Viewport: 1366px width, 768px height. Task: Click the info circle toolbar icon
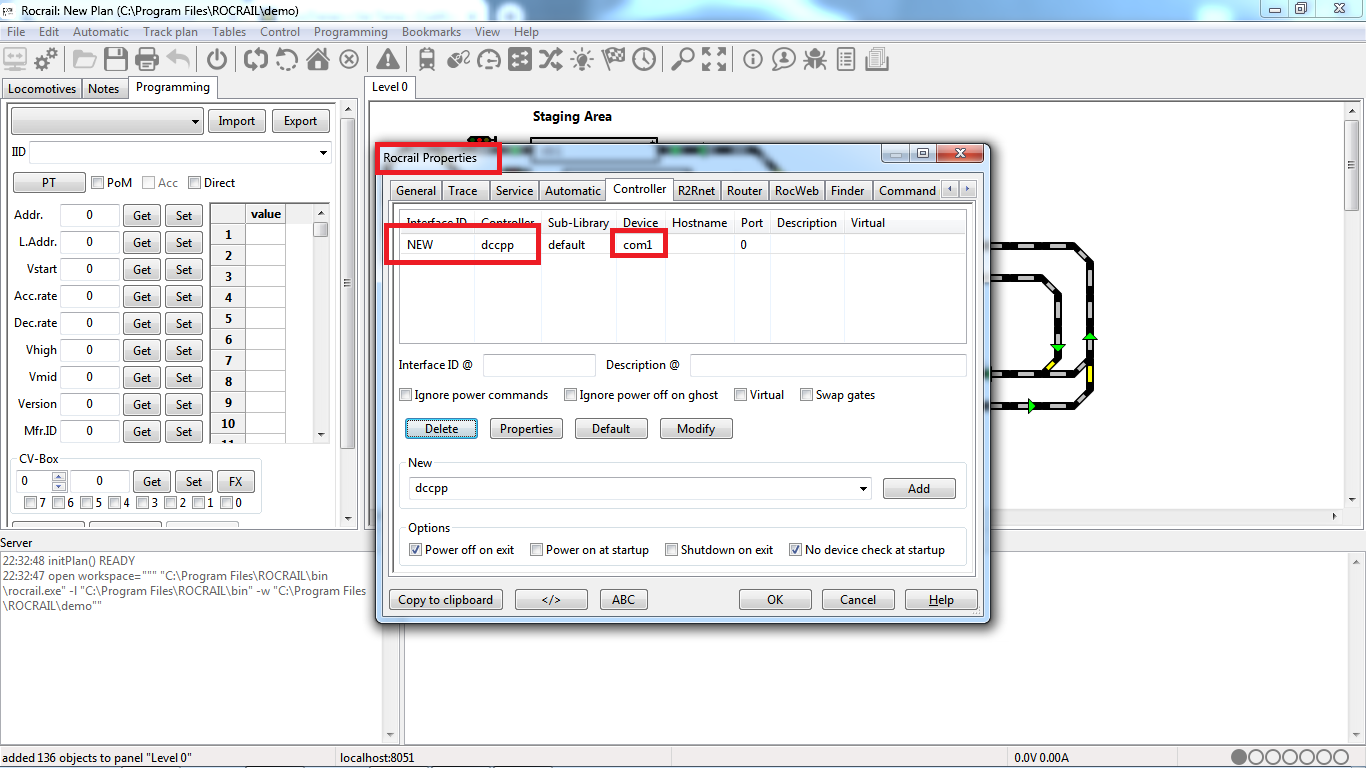click(752, 59)
